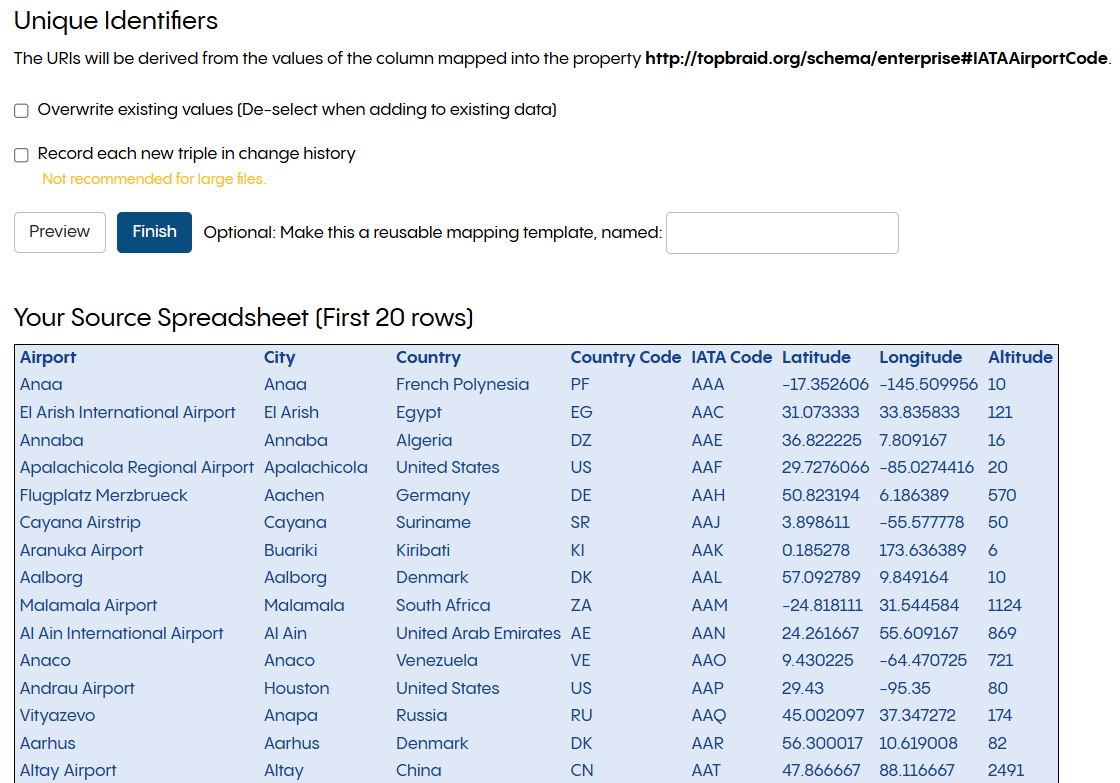Click the Country Code column header
Screen dimensions: 1120x783
pyautogui.click(x=625, y=357)
